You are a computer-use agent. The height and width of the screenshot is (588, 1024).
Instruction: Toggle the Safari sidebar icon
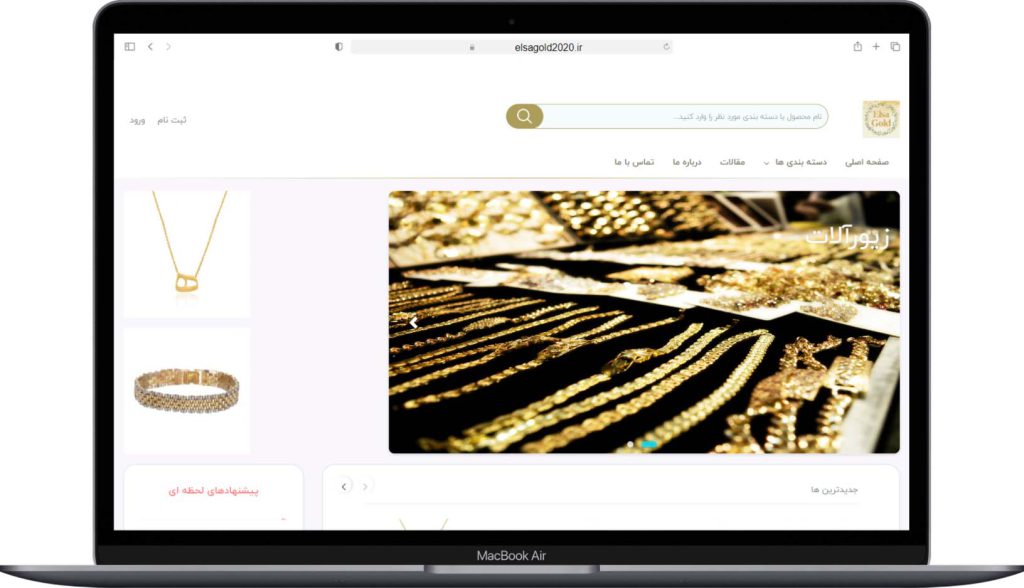130,46
